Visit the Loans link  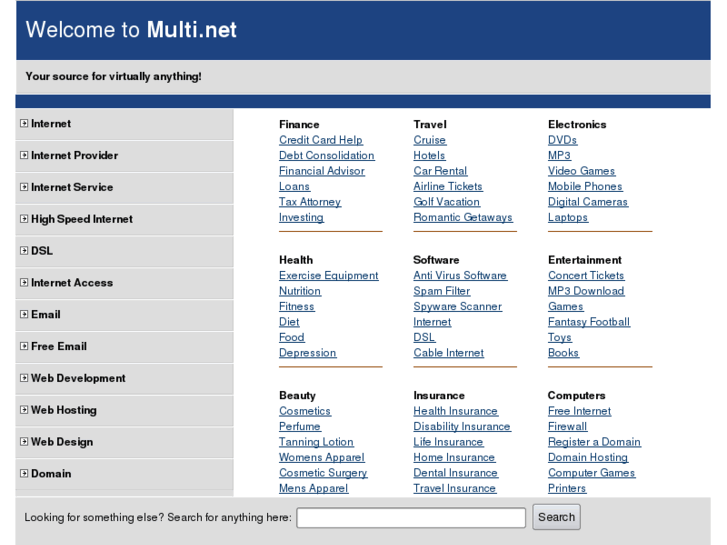pyautogui.click(x=294, y=186)
